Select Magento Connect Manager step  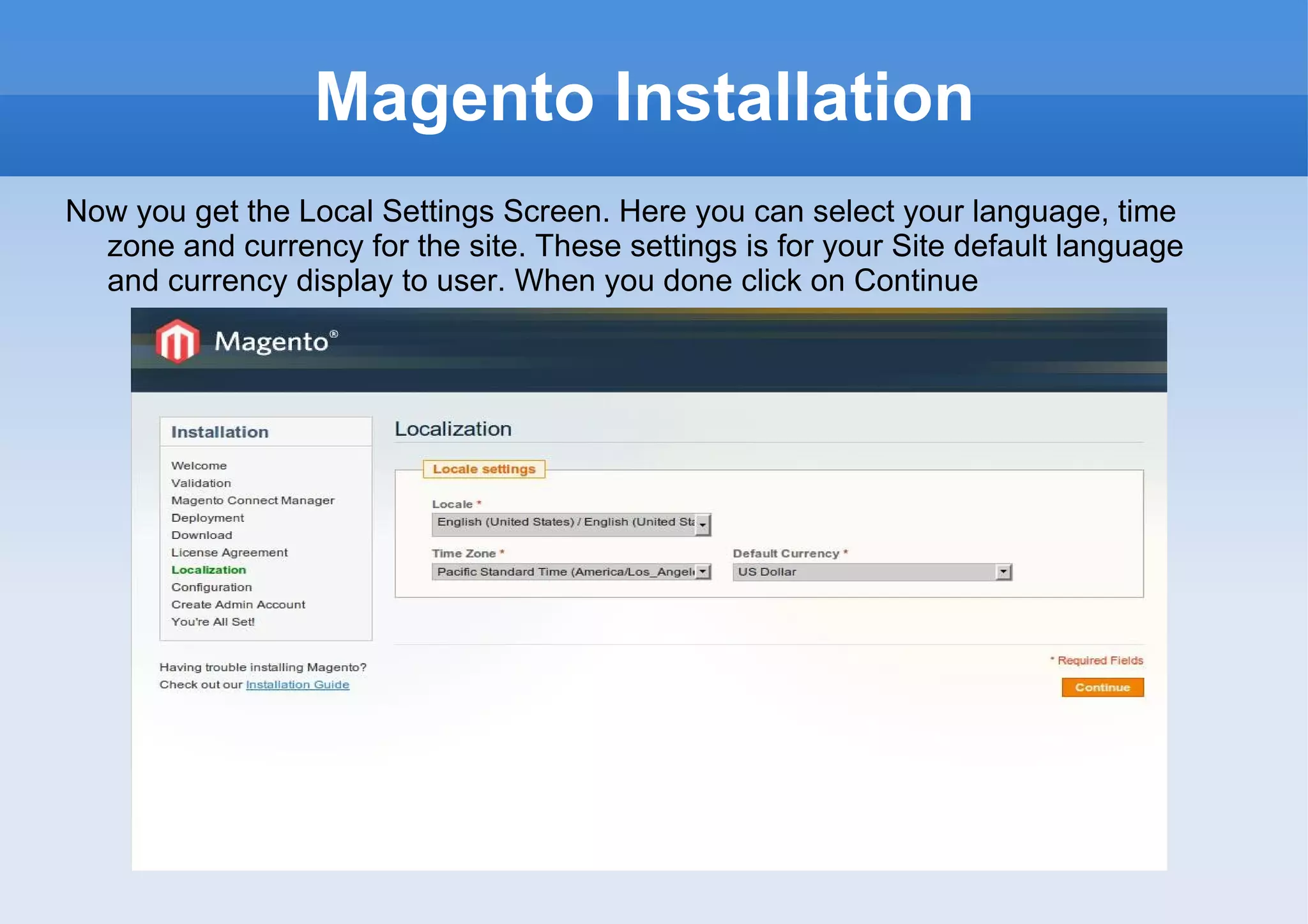[253, 500]
